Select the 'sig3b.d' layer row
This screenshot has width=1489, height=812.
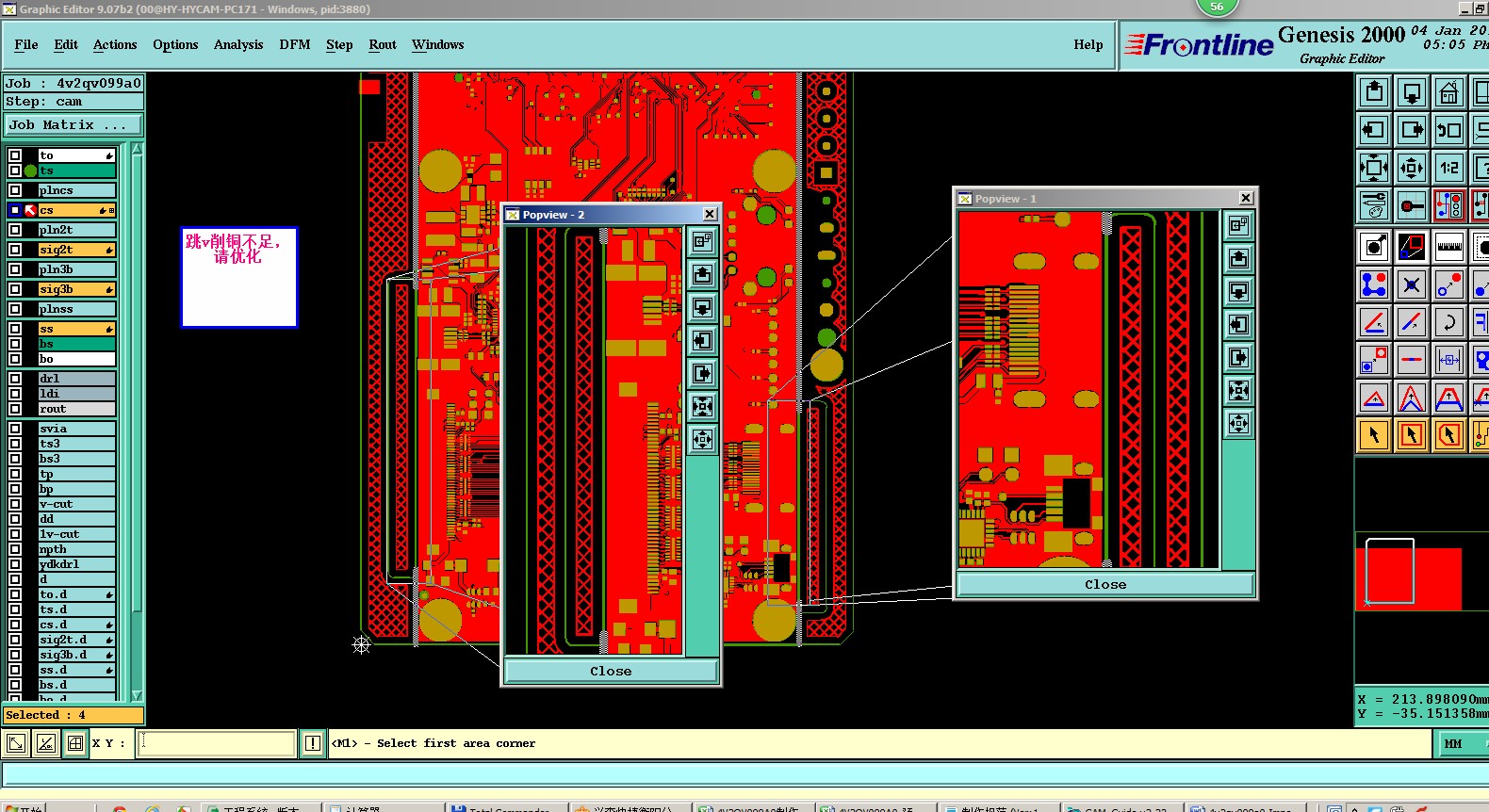click(x=76, y=655)
